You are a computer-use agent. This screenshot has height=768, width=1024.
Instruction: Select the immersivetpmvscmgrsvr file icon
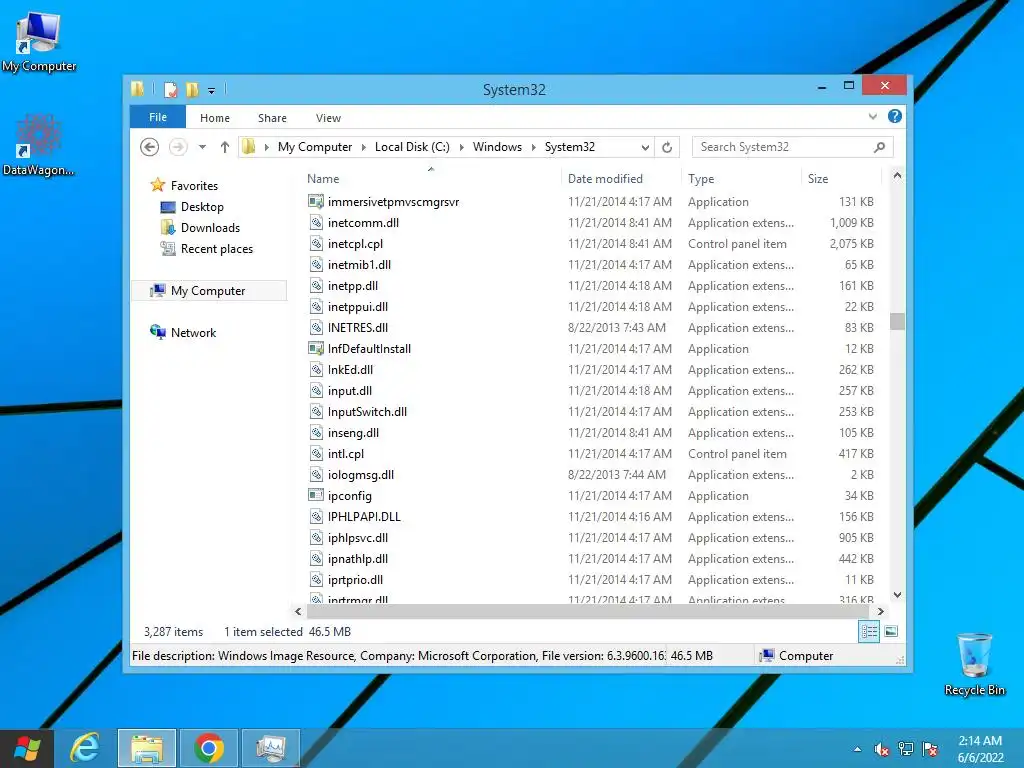(316, 201)
